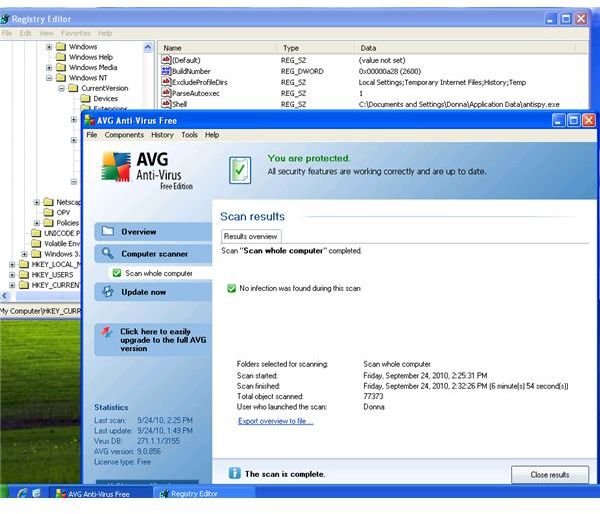Select the Volatile Environment key
Screen dimensions: 600x514
pos(62,243)
